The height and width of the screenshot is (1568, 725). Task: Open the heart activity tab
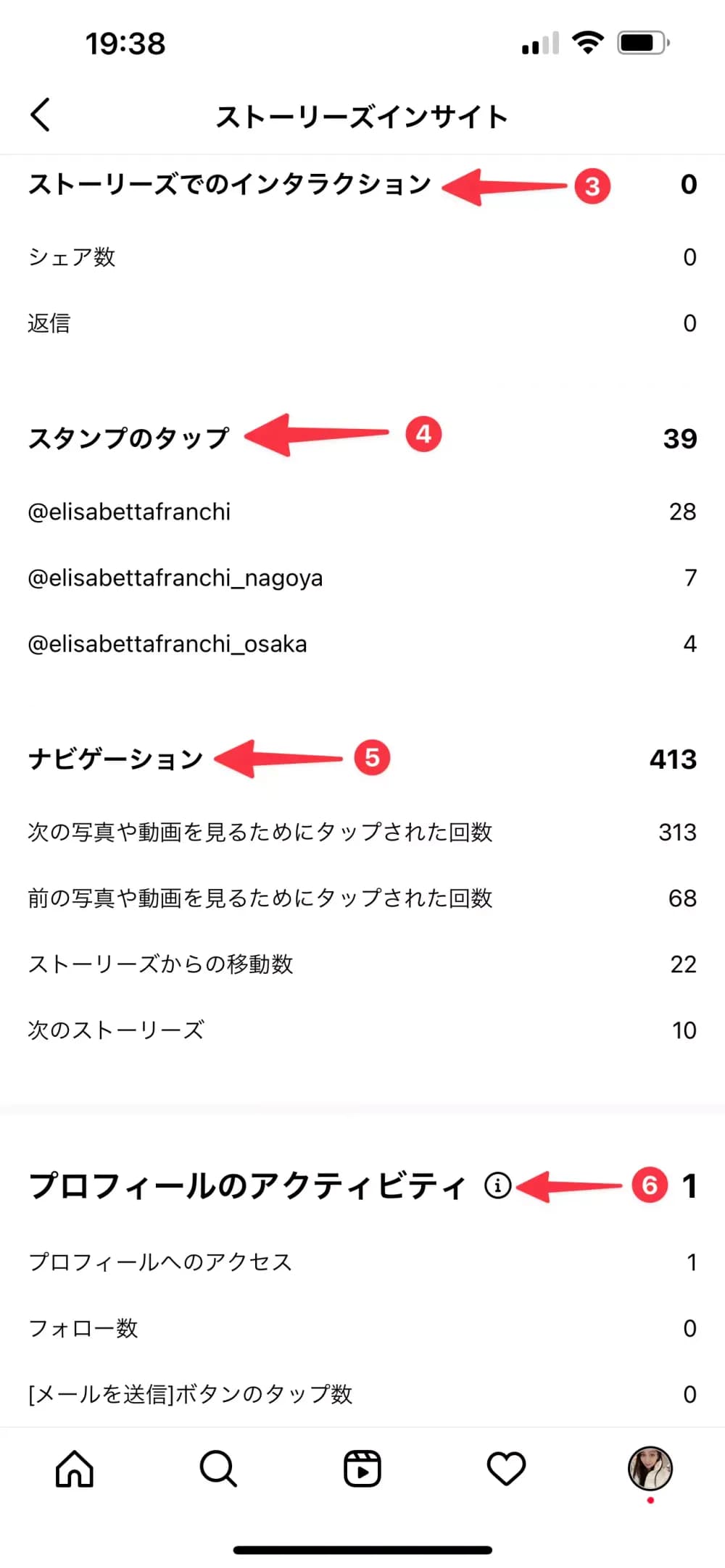point(506,1469)
